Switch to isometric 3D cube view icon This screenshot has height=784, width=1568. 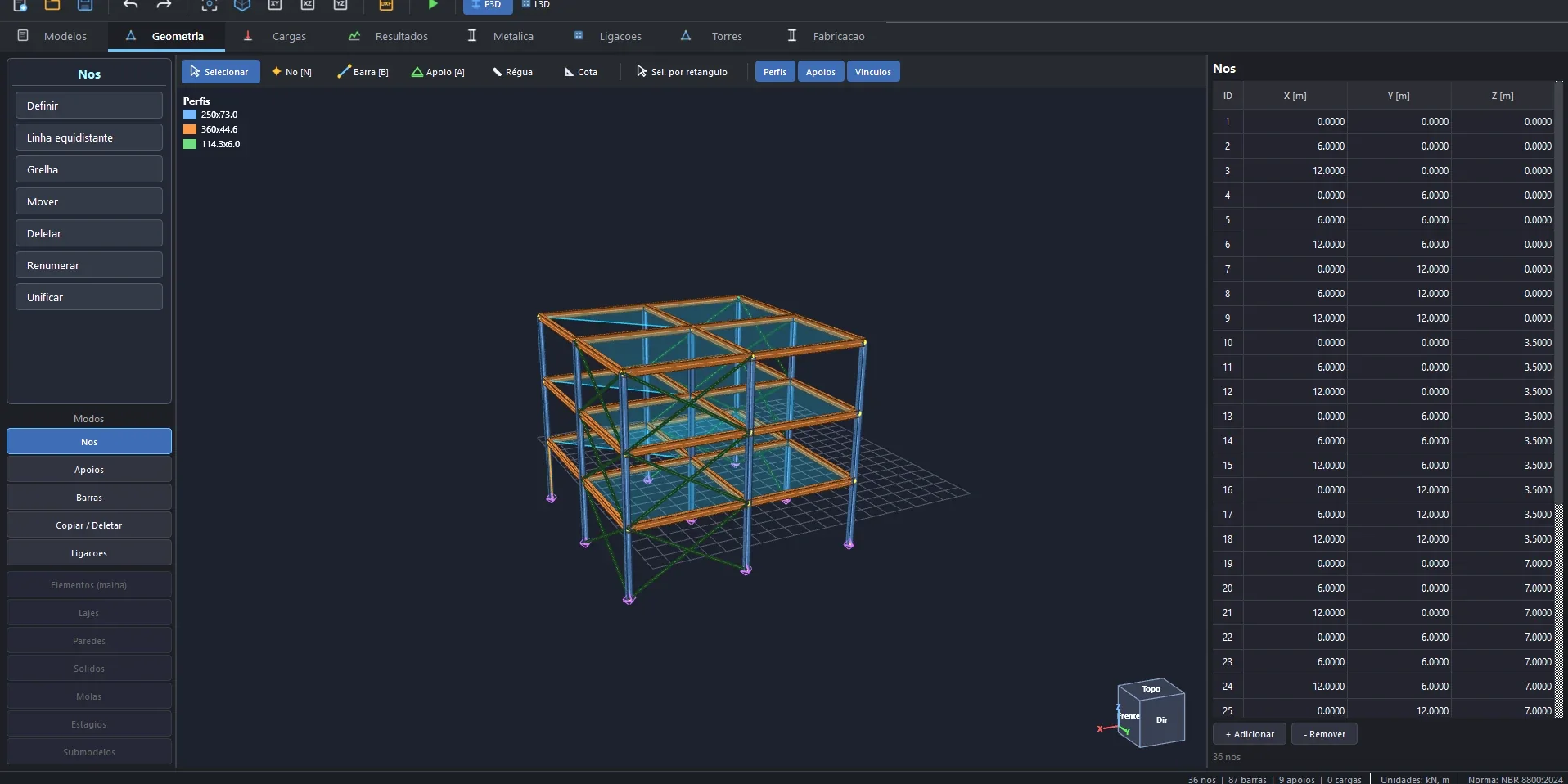242,5
